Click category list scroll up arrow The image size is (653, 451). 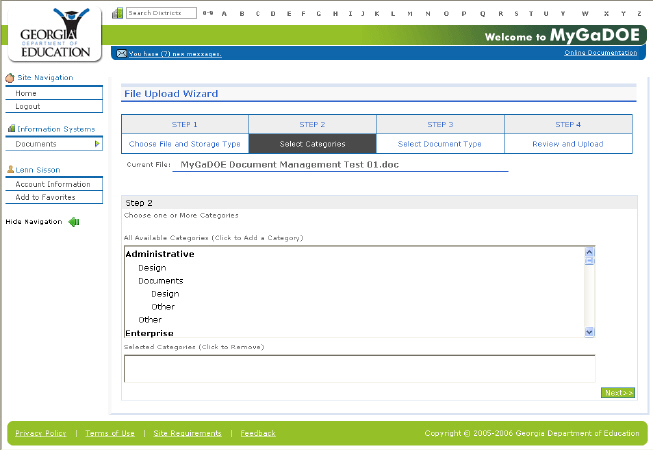(589, 252)
